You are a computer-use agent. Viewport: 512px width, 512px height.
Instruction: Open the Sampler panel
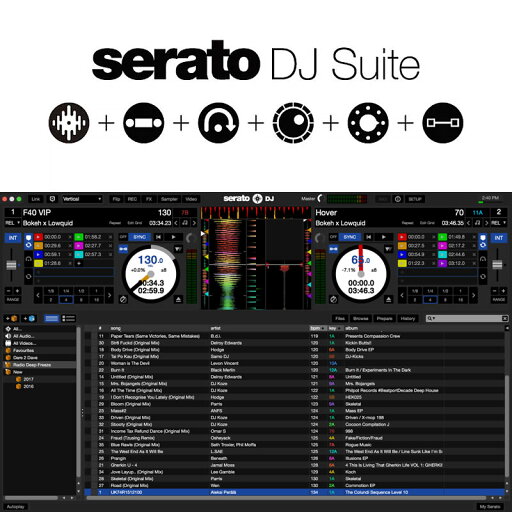point(169,199)
